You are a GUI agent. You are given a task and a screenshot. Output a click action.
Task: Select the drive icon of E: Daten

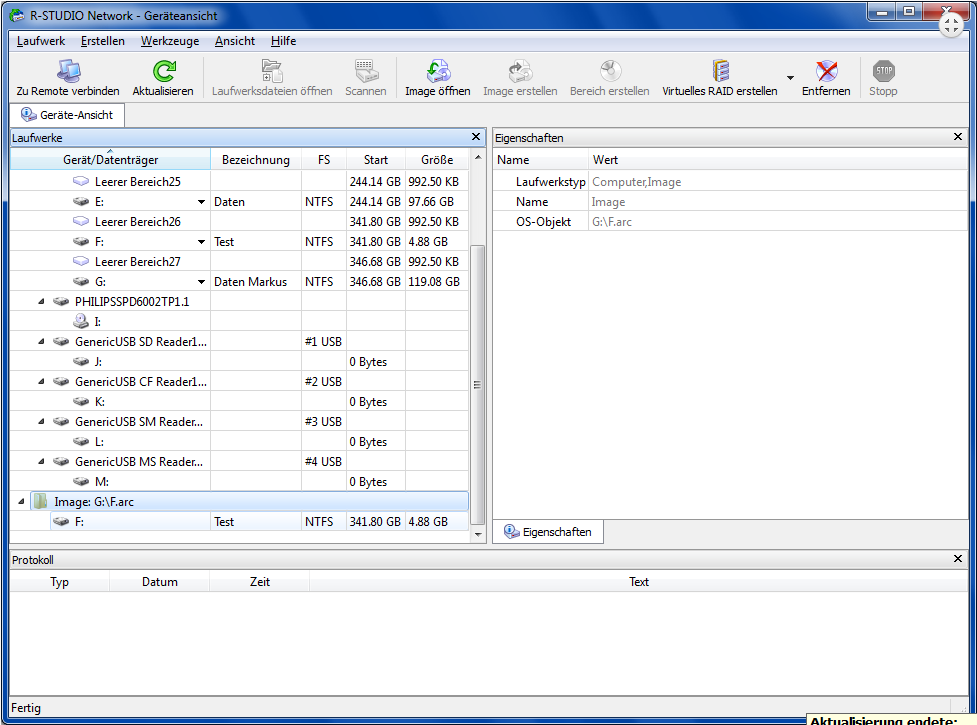click(x=81, y=202)
